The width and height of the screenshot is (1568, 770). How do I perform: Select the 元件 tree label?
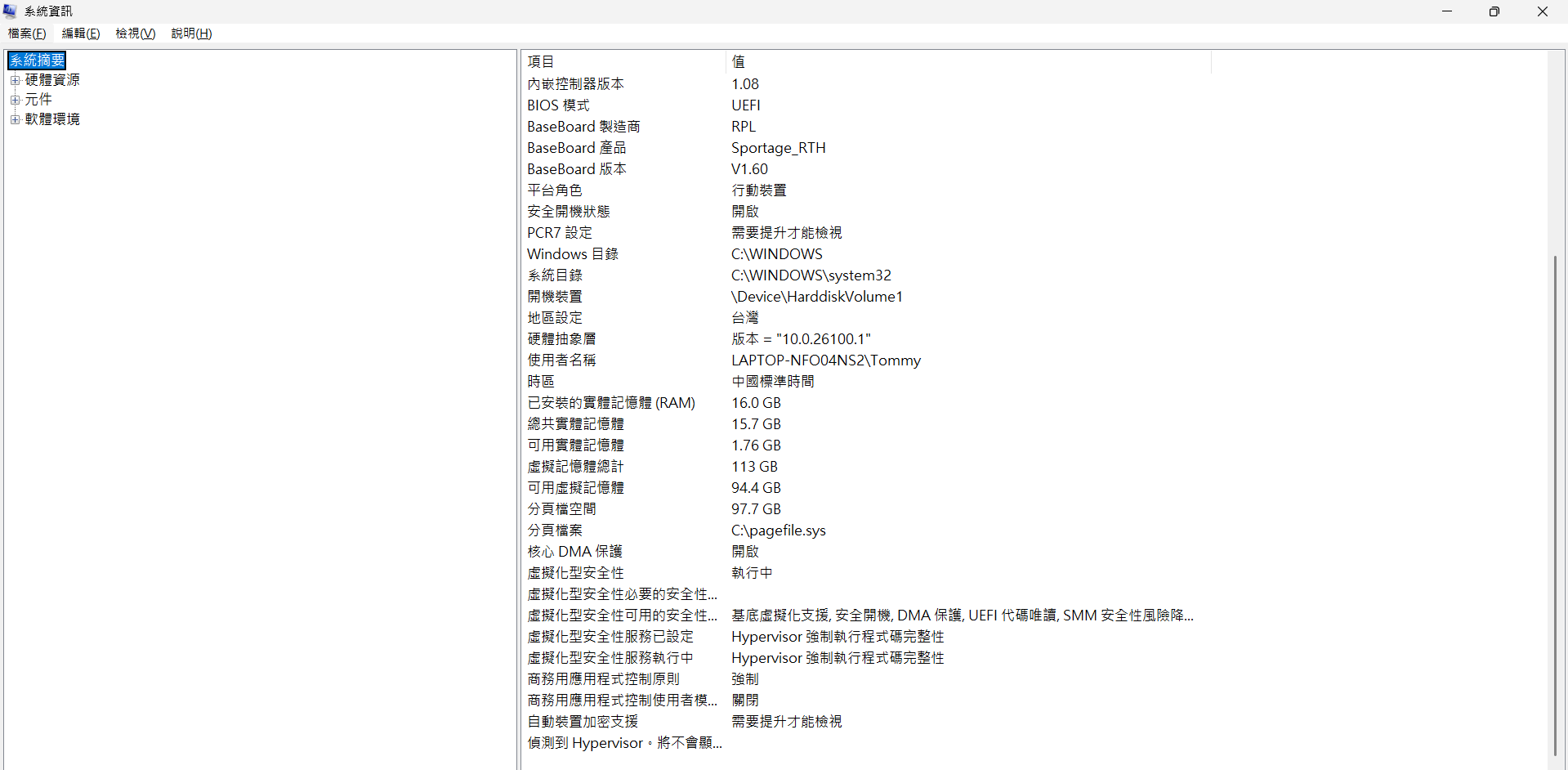pos(38,100)
